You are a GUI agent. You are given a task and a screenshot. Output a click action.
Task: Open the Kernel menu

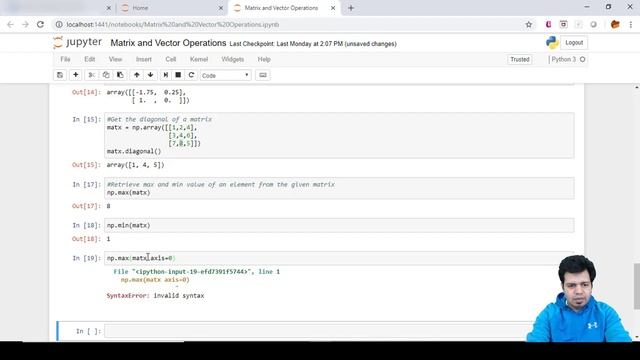point(199,59)
